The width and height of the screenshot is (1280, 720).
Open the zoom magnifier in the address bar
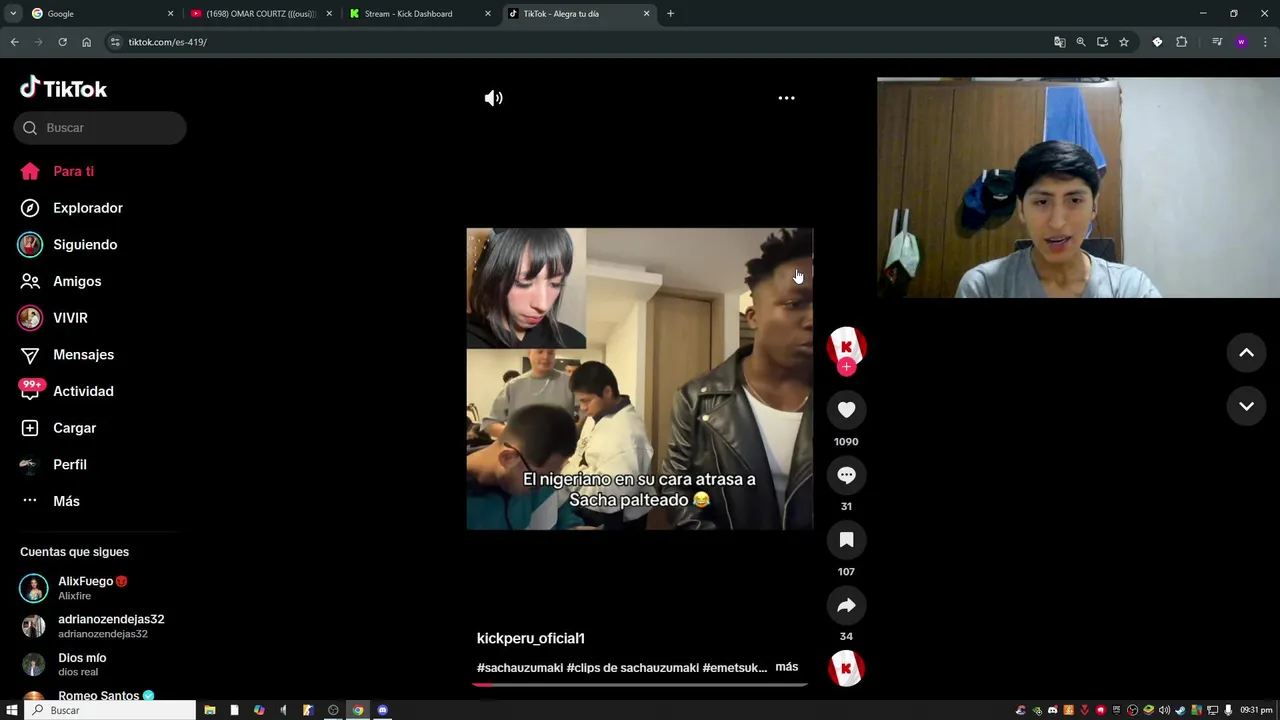point(1081,42)
